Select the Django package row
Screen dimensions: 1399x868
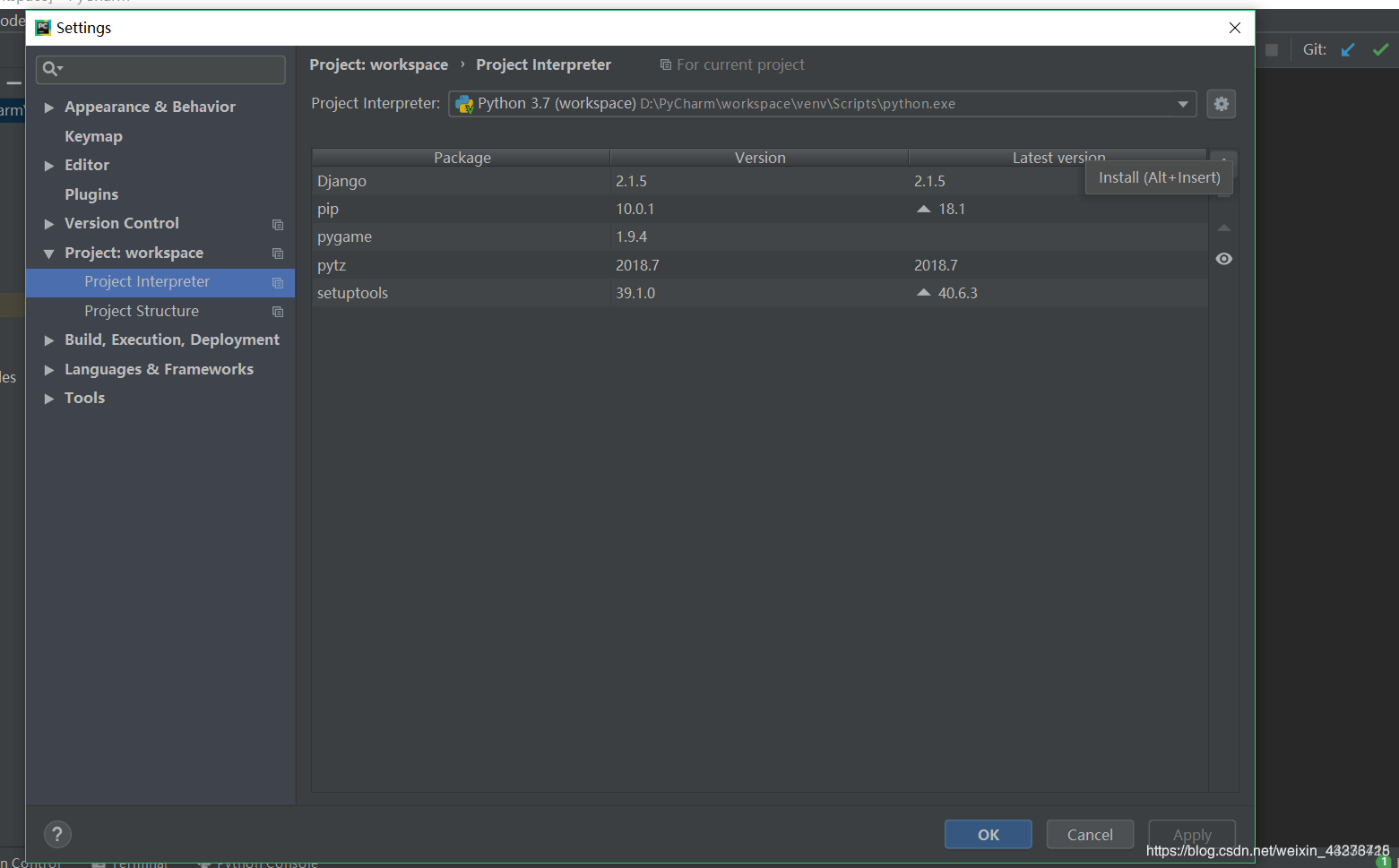click(760, 181)
